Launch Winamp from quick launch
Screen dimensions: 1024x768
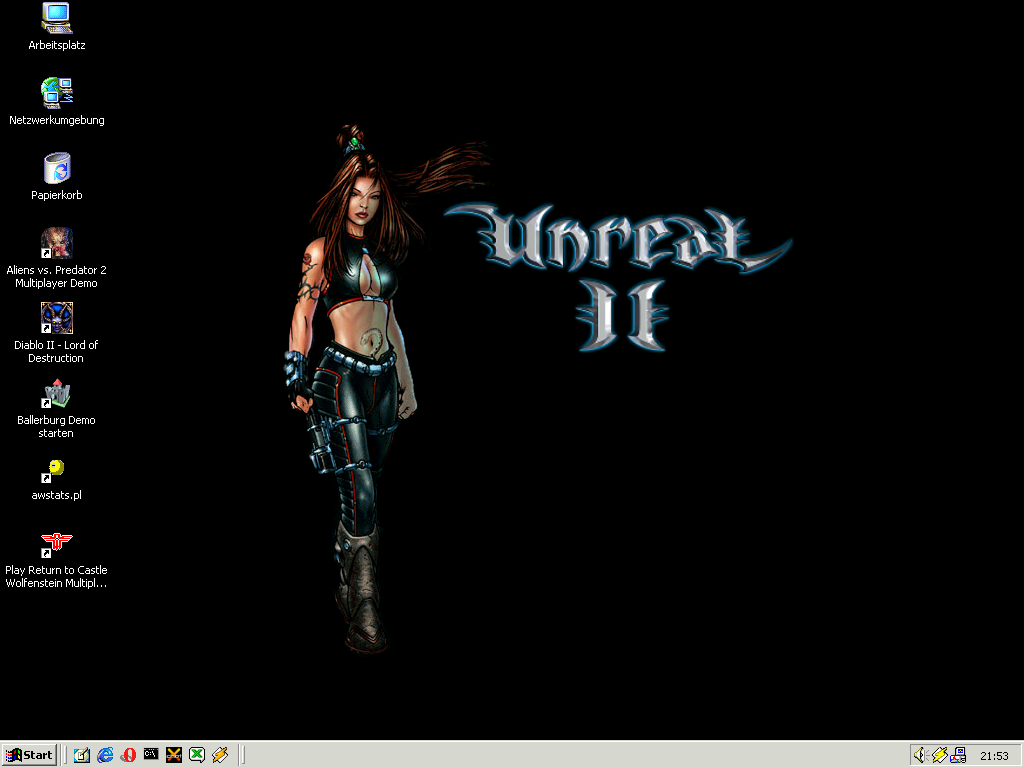[220, 755]
